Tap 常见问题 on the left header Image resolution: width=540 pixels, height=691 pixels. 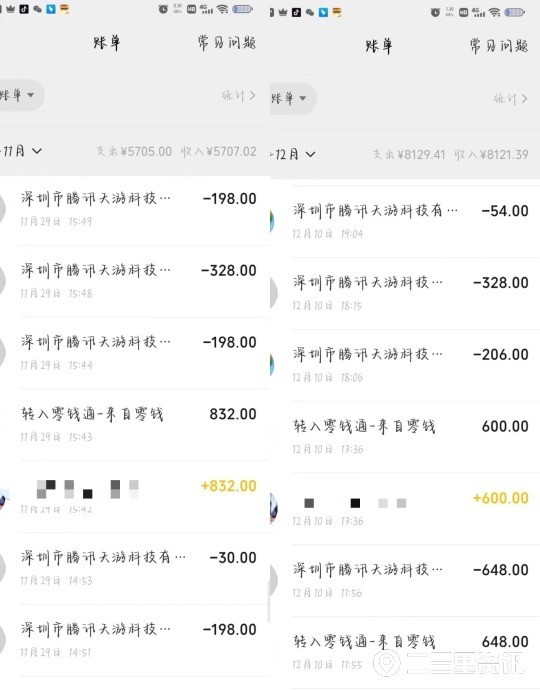[x=227, y=43]
